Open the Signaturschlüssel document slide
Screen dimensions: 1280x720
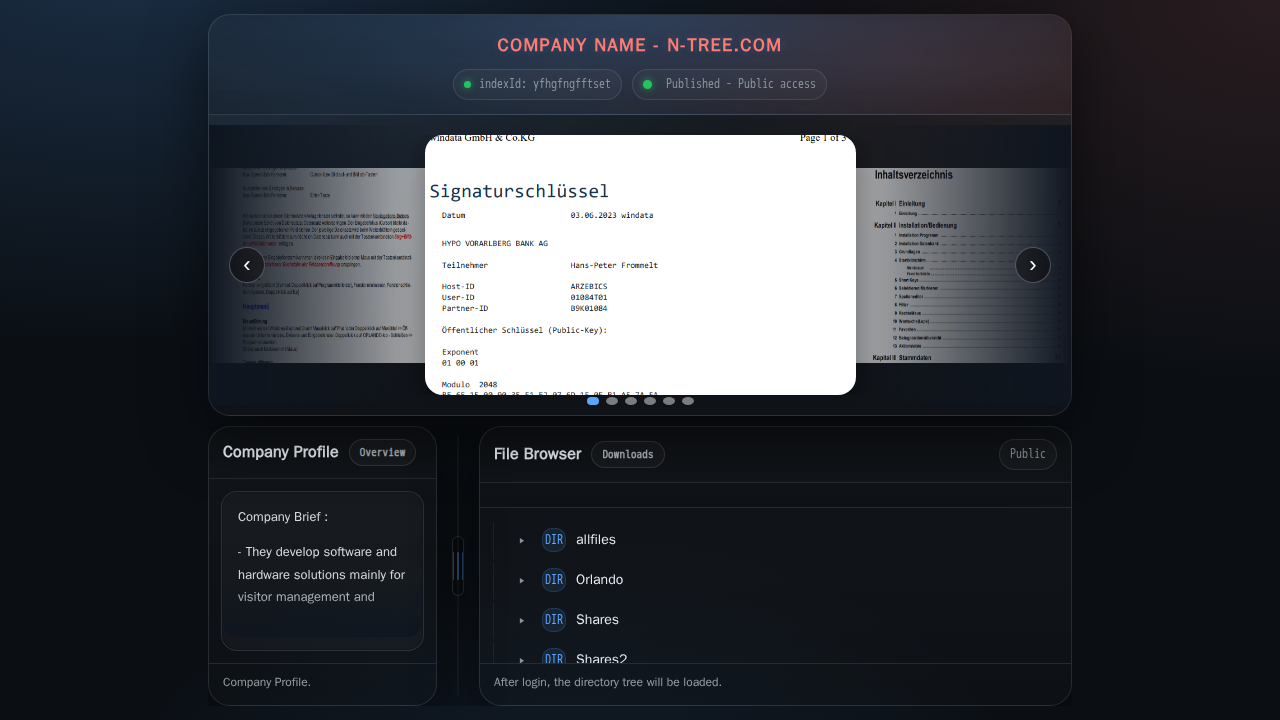[640, 265]
